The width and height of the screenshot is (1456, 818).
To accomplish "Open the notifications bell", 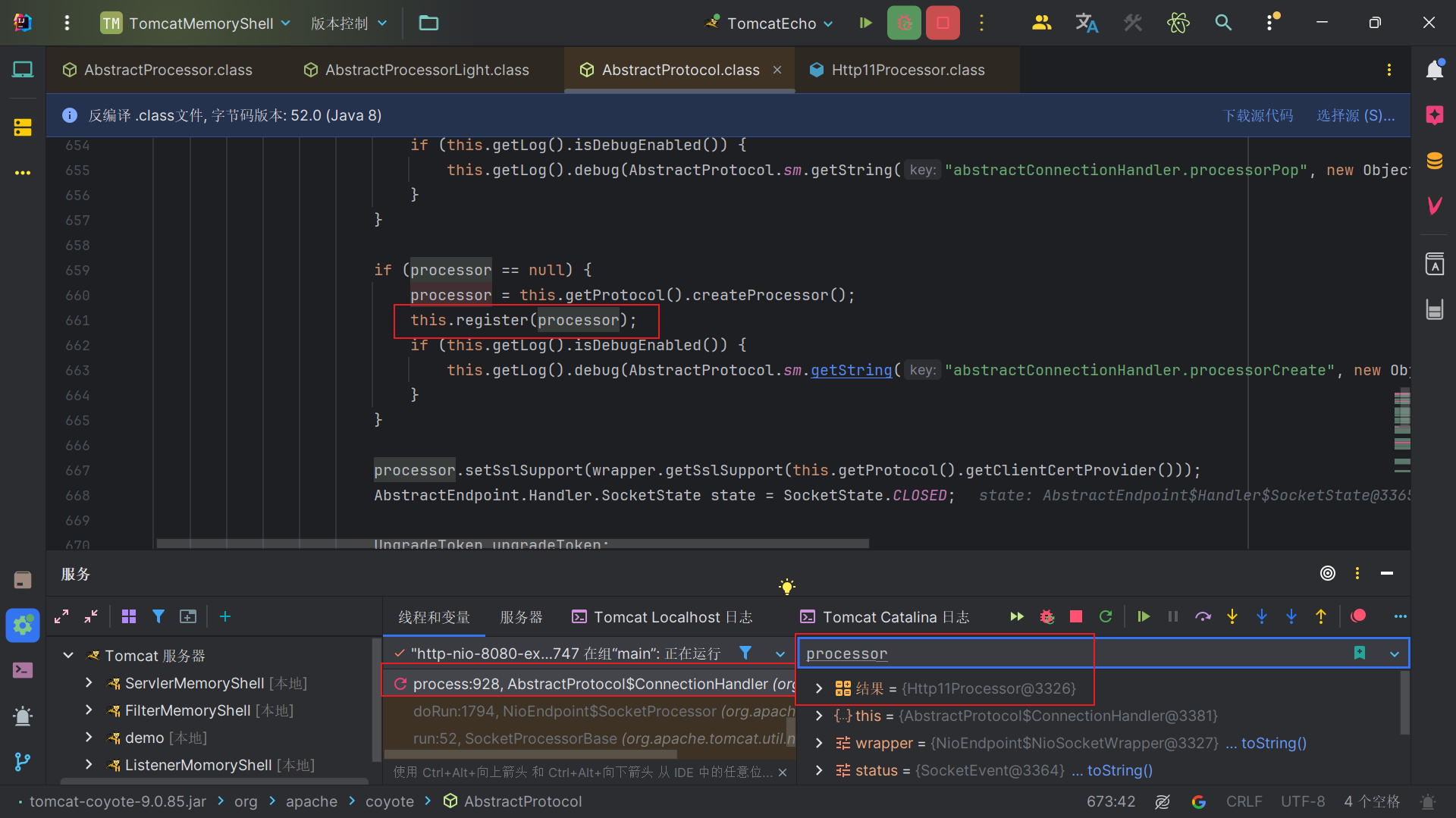I will coord(1434,70).
